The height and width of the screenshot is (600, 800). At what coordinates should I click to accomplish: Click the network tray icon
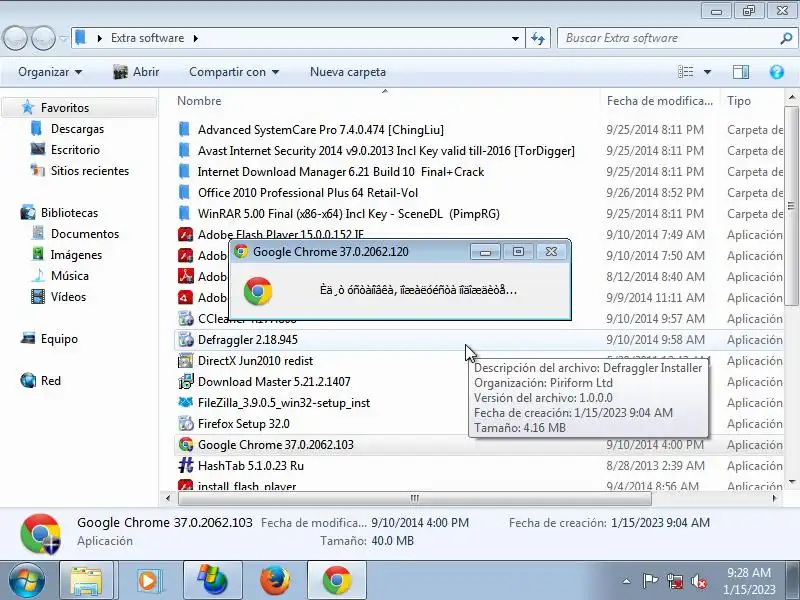(674, 581)
